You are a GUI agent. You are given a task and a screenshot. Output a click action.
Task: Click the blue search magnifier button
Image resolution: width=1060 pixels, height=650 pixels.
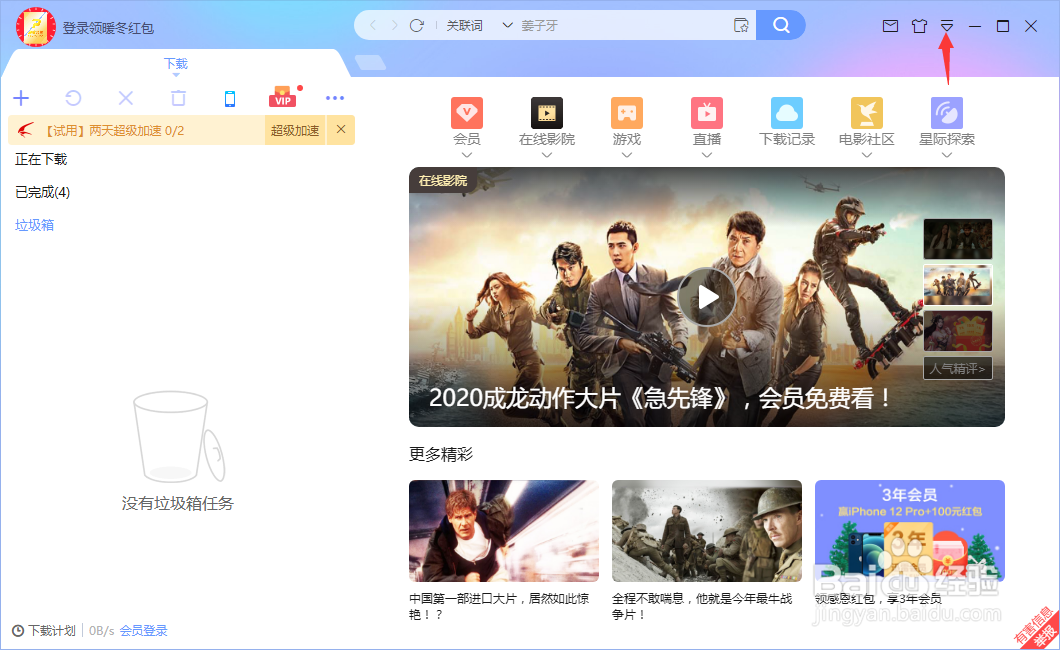(x=781, y=26)
